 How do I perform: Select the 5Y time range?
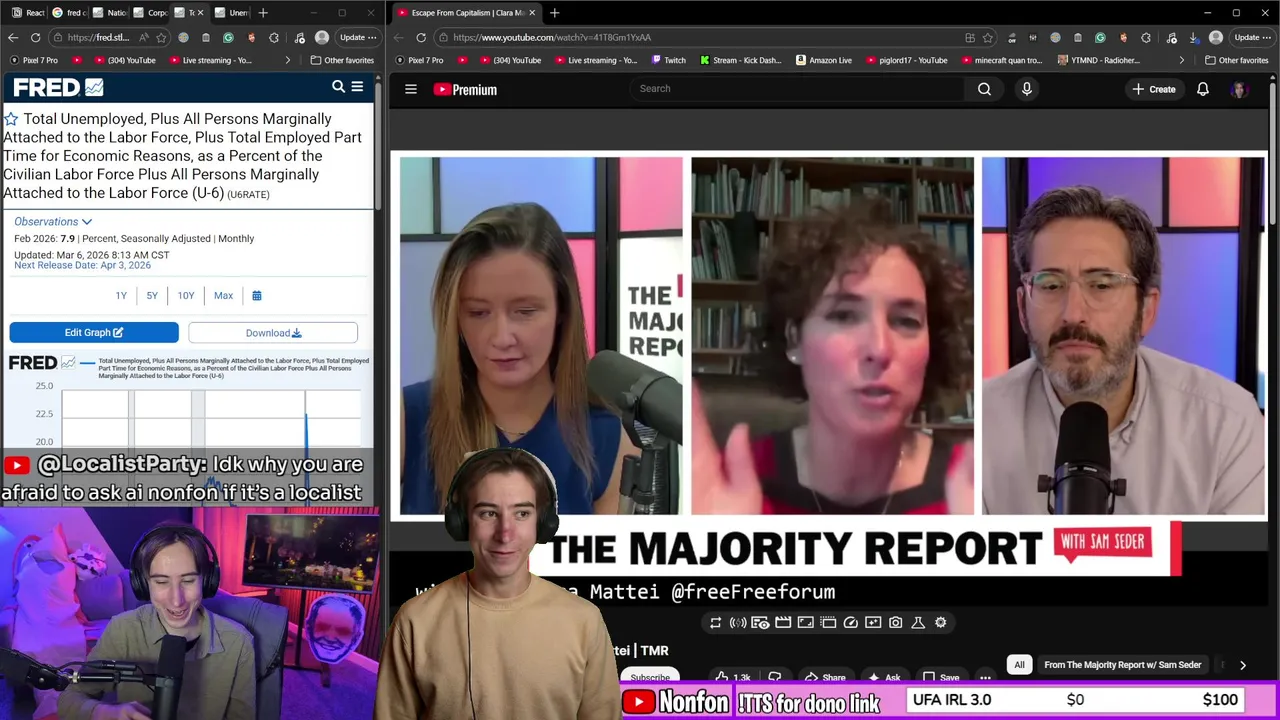click(x=152, y=295)
